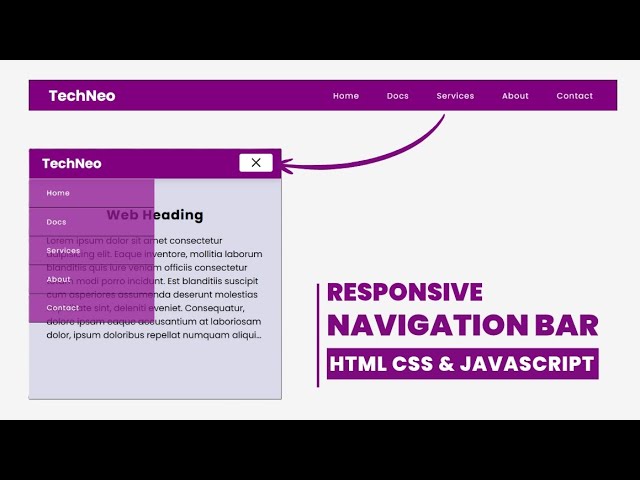The width and height of the screenshot is (640, 480).
Task: Choose About in the mobile dropdown menu
Action: (92, 279)
